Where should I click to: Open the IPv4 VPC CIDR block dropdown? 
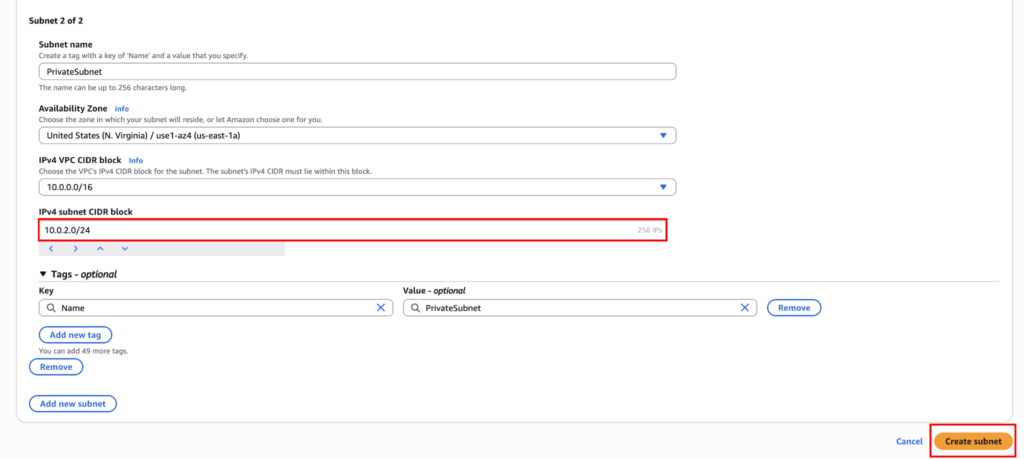[x=357, y=187]
